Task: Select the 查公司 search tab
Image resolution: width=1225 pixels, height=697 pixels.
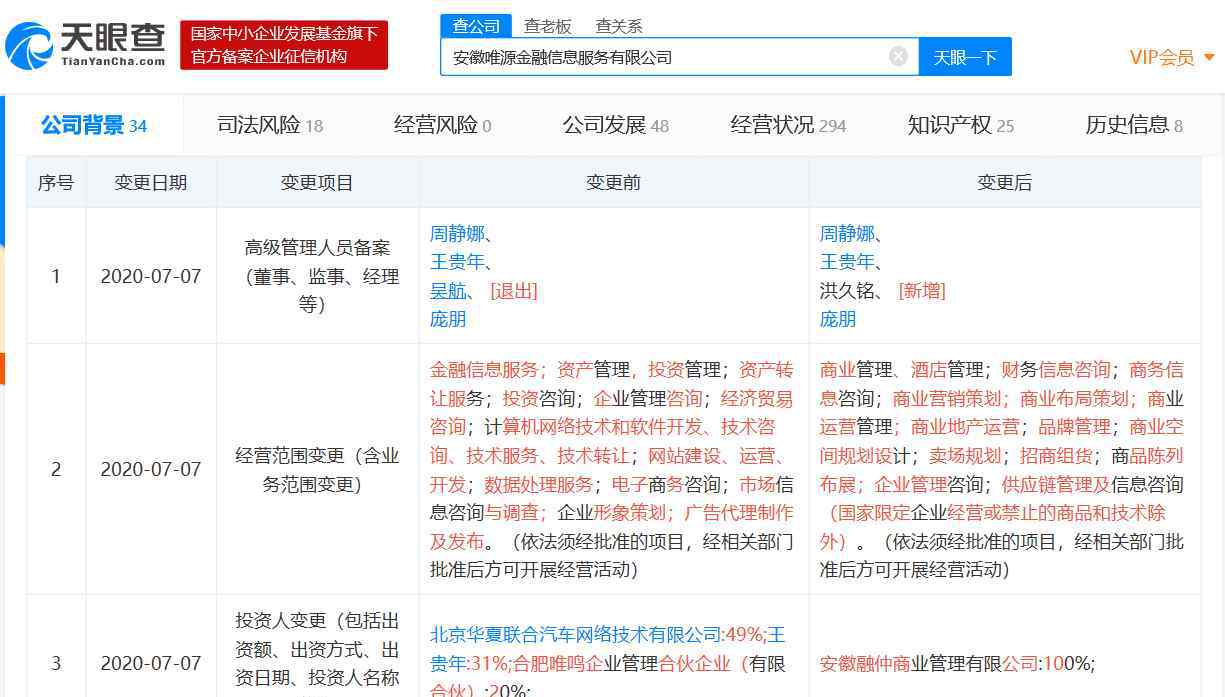Action: tap(476, 26)
